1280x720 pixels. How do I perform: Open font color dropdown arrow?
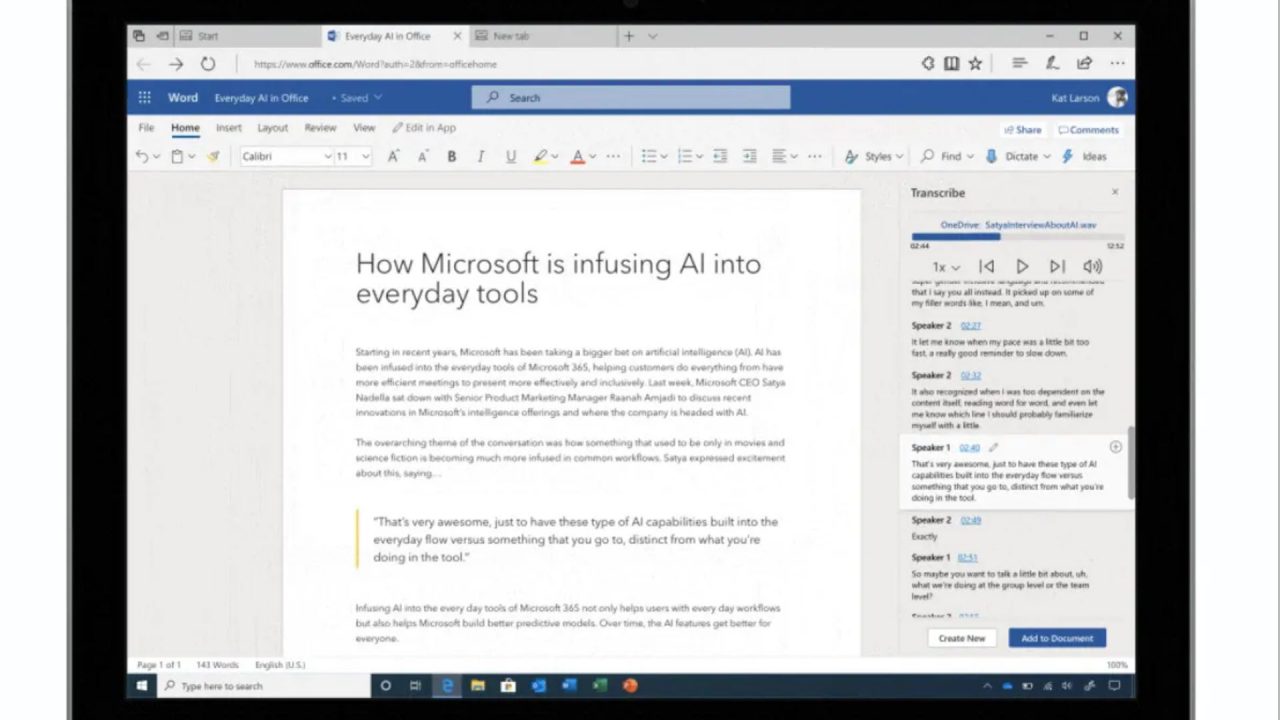click(x=592, y=157)
